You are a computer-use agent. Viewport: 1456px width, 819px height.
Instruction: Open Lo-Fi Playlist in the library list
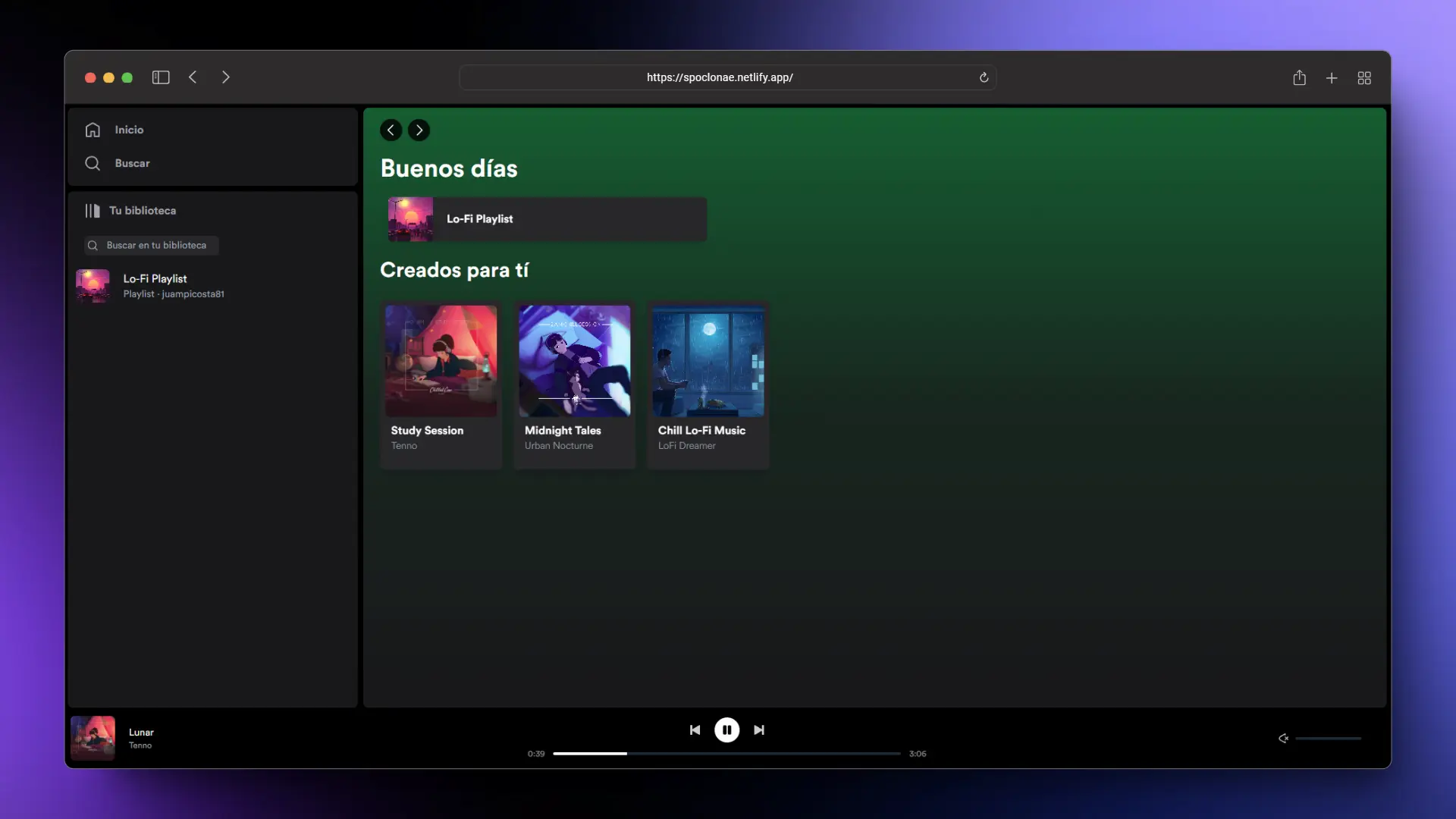click(x=212, y=286)
